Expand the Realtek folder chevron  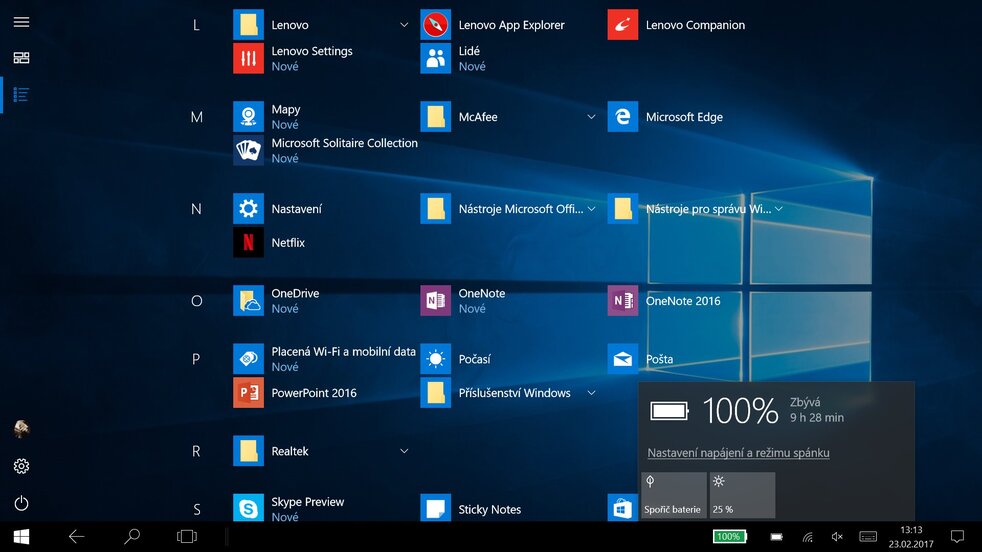point(404,451)
